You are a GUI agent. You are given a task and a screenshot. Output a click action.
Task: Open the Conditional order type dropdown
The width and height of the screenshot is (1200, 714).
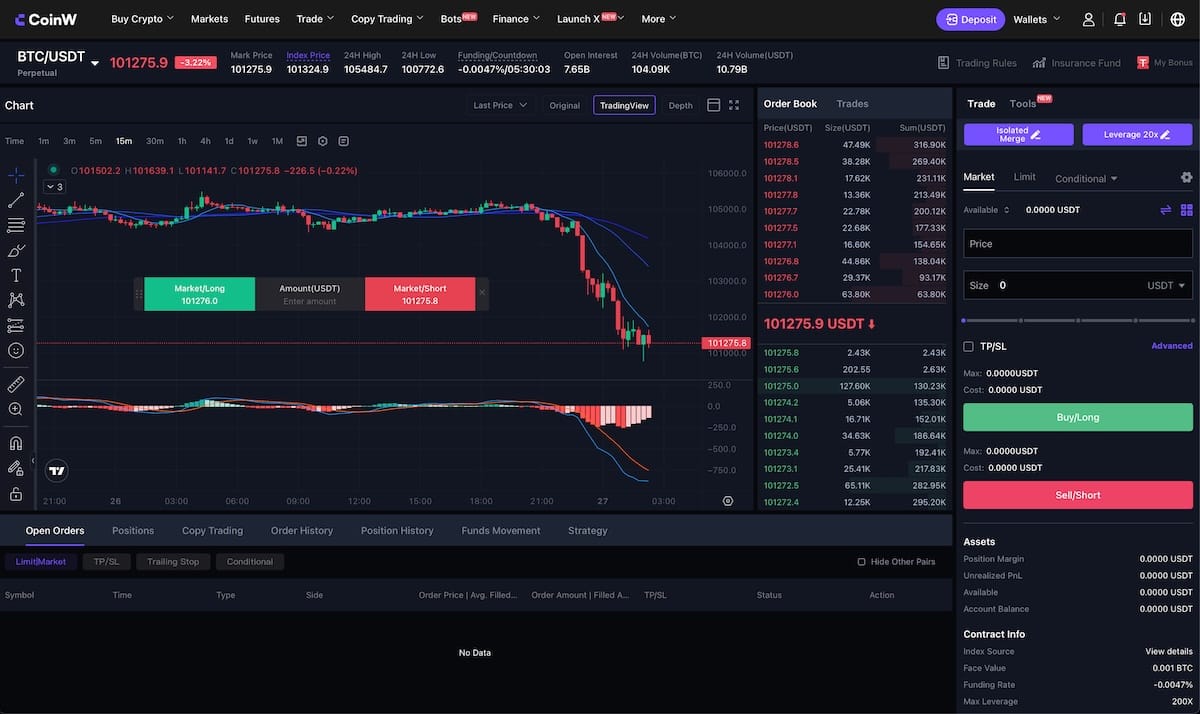[x=1086, y=179]
